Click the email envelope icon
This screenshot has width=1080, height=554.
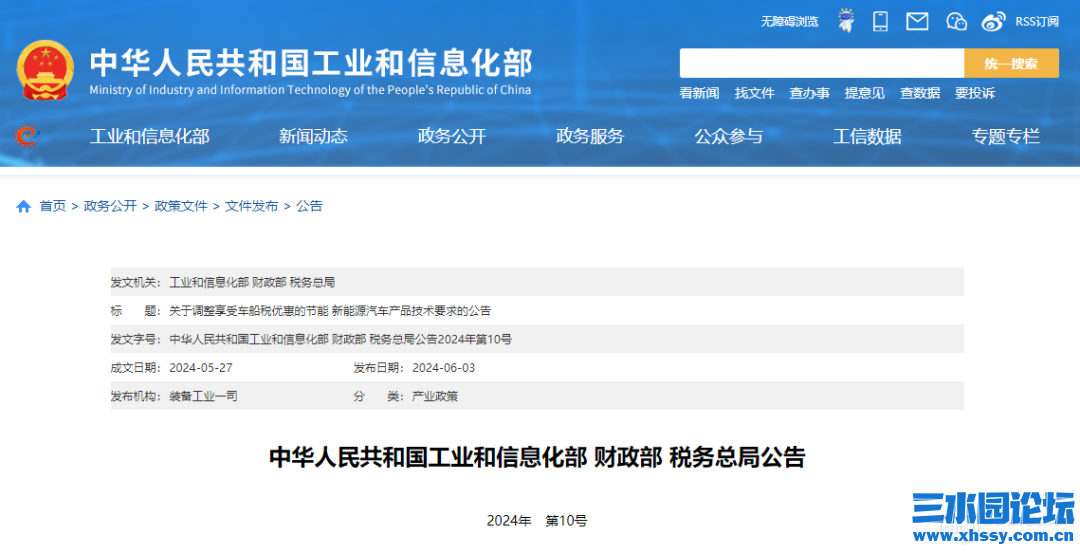(x=917, y=21)
